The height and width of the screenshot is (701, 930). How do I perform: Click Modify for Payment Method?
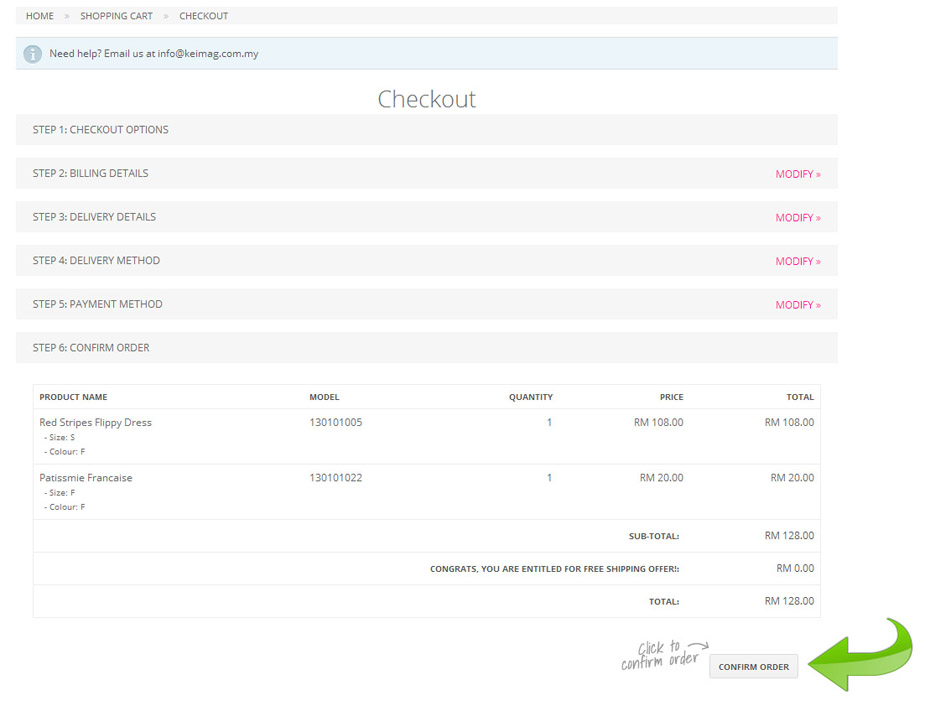[797, 305]
